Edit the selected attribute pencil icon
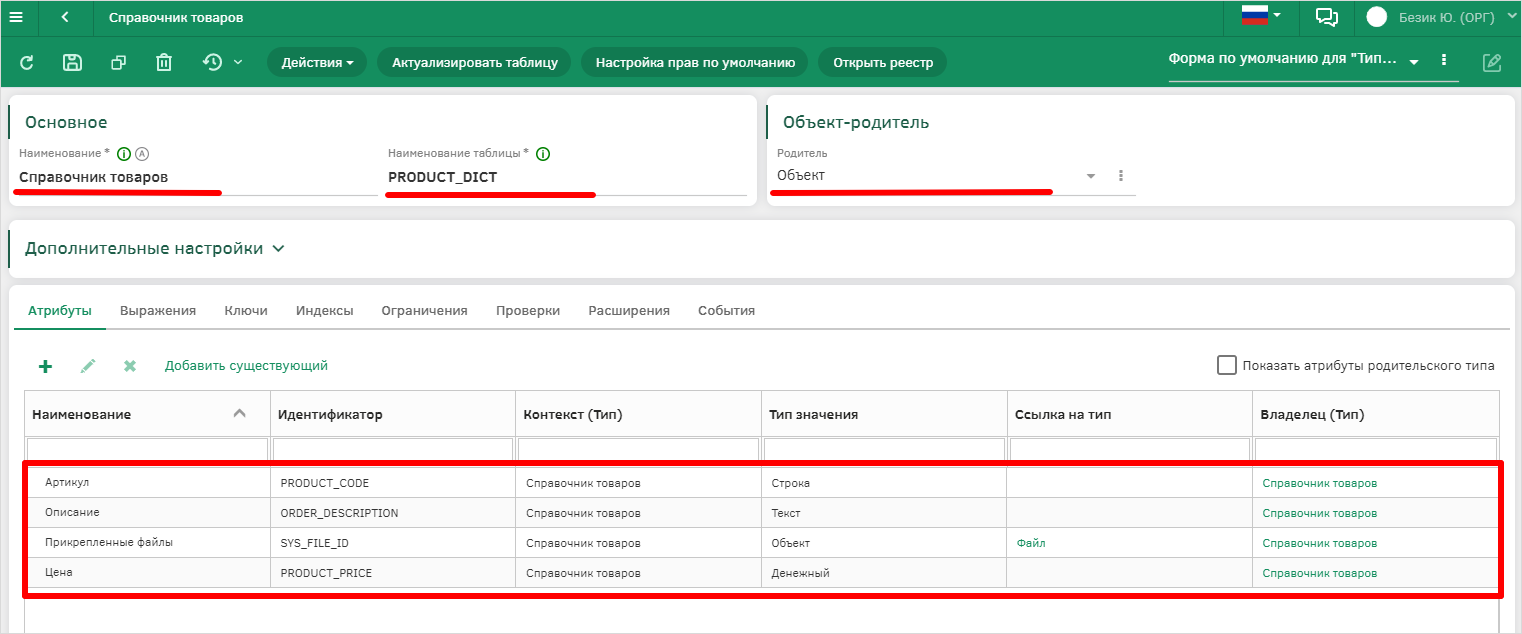1522x634 pixels. (x=88, y=366)
